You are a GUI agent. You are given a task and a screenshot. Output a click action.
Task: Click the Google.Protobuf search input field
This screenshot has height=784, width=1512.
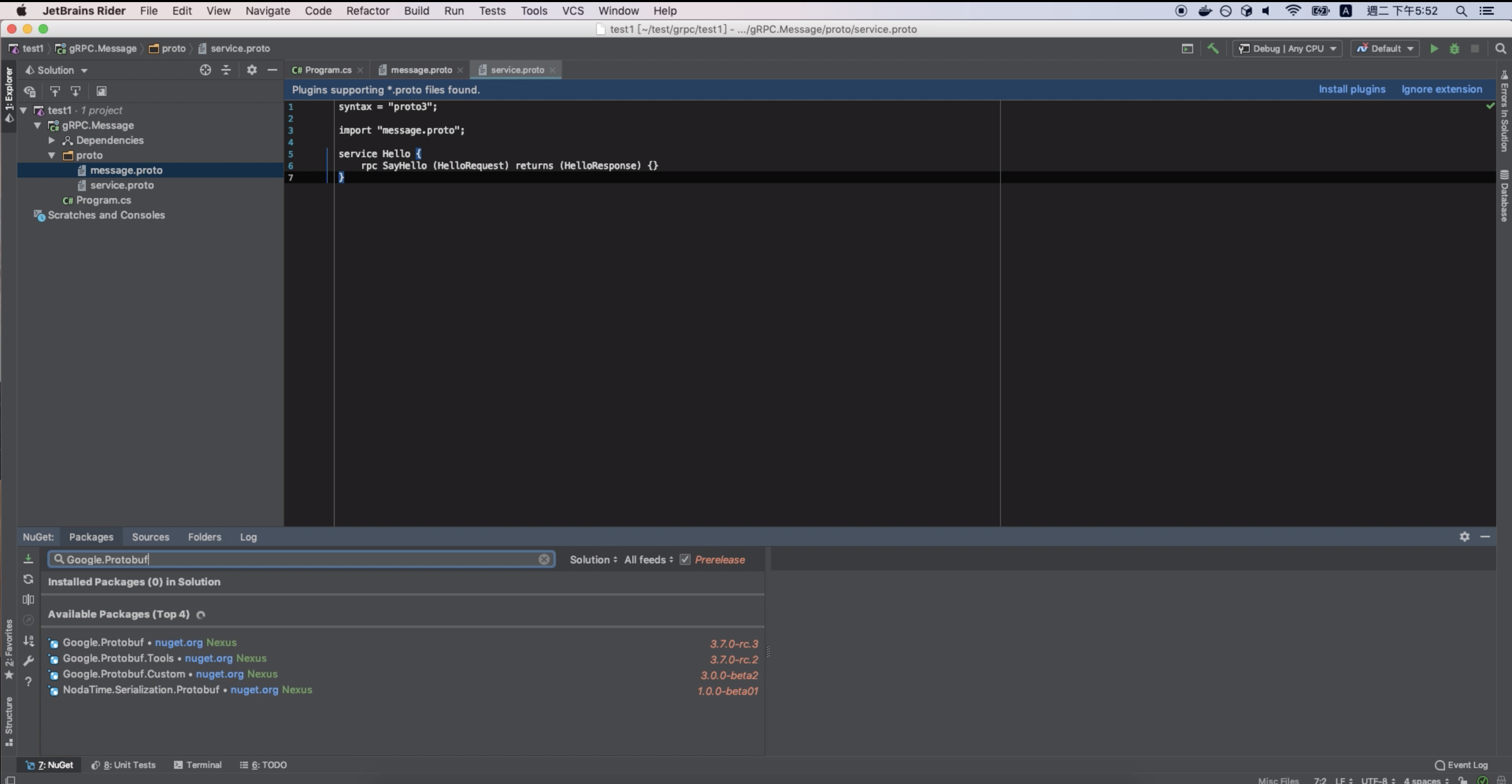click(x=301, y=559)
